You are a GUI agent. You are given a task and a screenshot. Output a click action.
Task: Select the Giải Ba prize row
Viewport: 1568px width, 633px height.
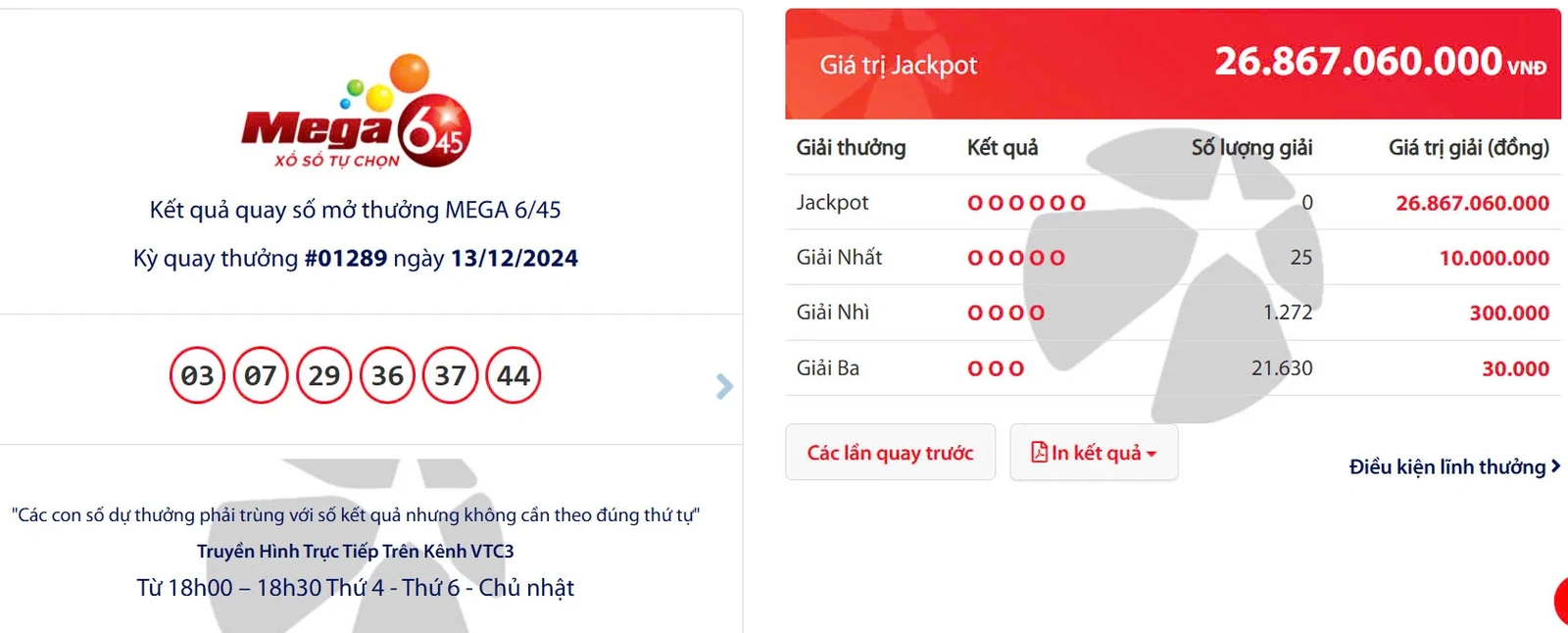click(1172, 368)
